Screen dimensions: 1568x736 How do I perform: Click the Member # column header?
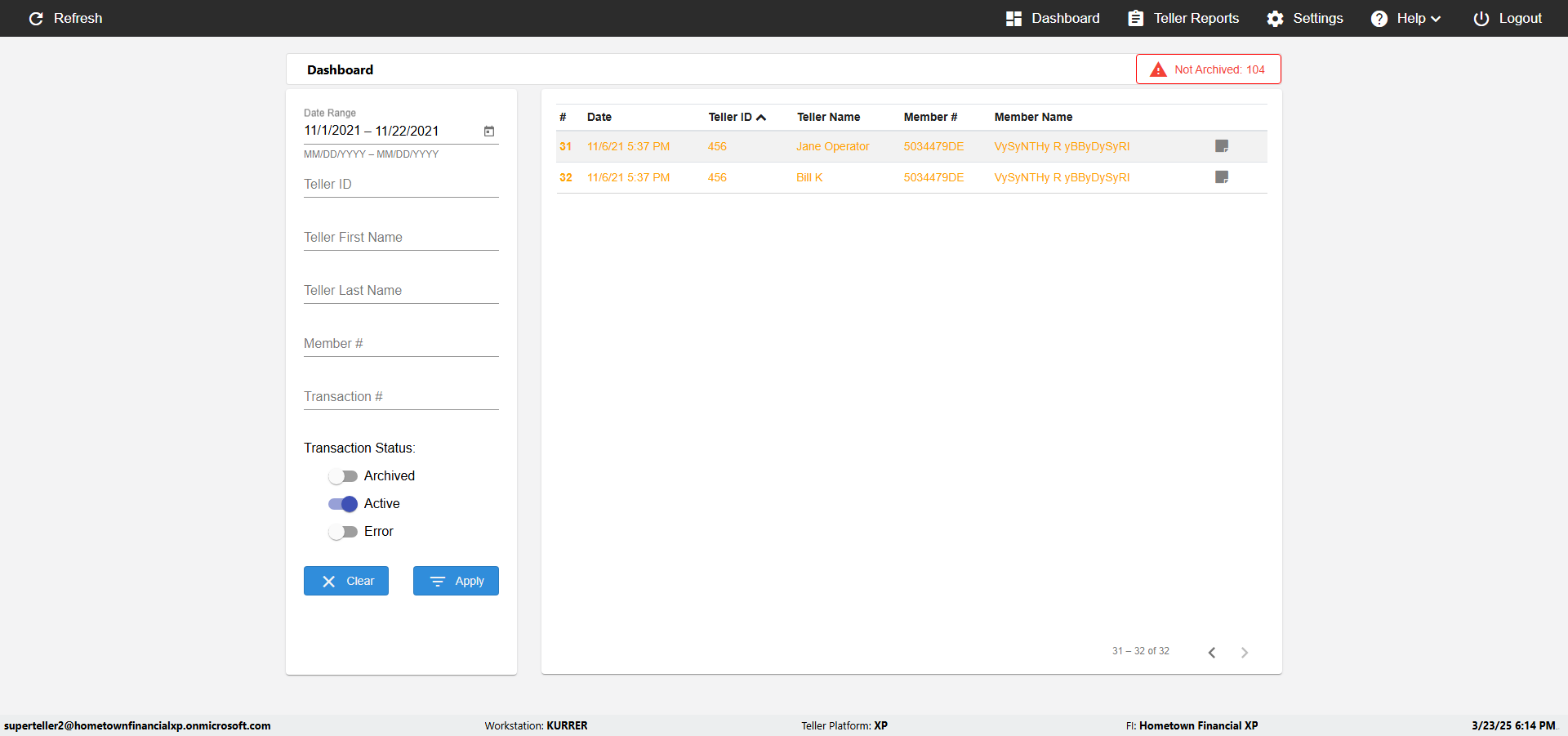click(930, 117)
